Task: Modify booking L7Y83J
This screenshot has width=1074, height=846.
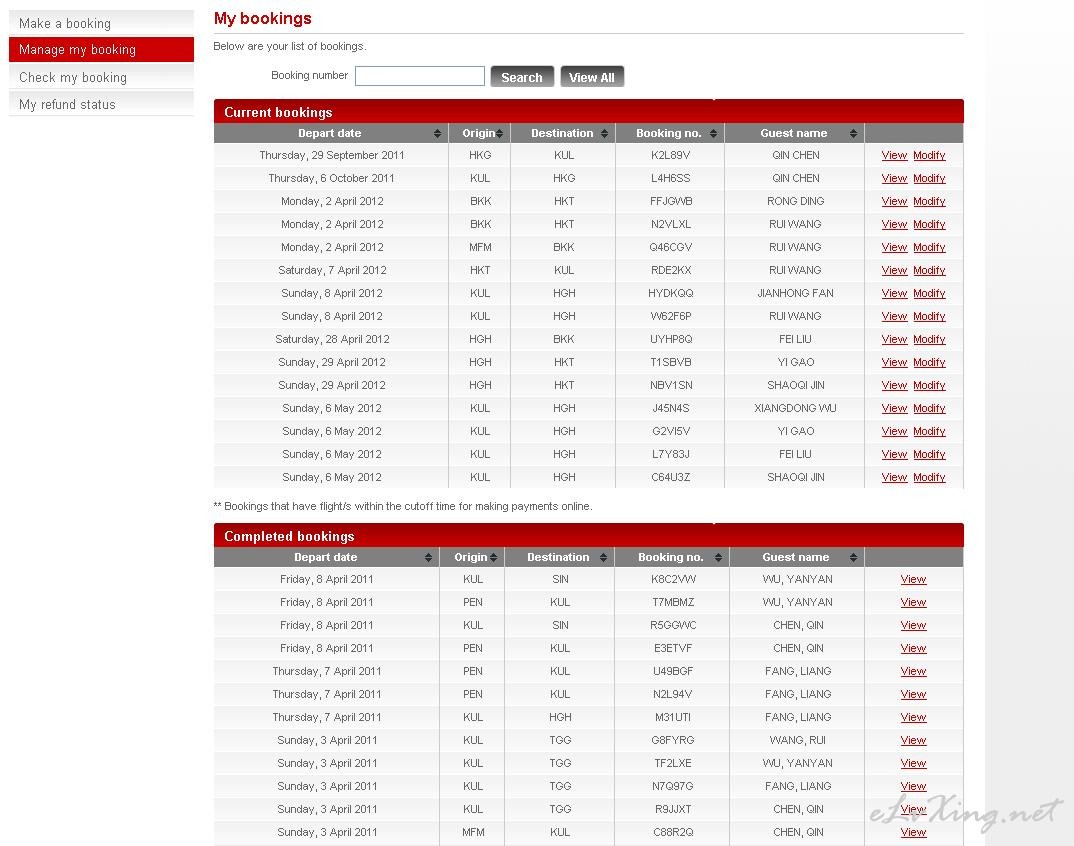Action: pyautogui.click(x=929, y=454)
